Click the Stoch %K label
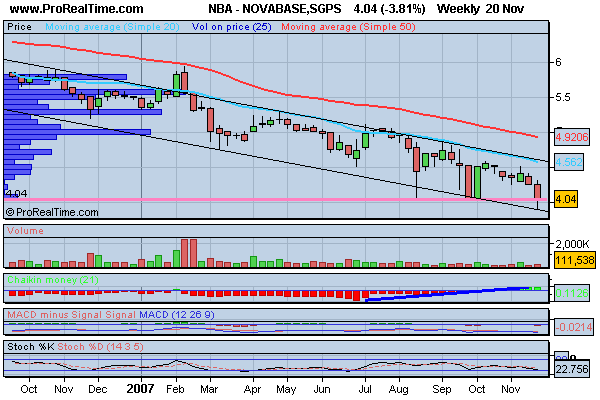The height and width of the screenshot is (400, 600). click(31, 347)
